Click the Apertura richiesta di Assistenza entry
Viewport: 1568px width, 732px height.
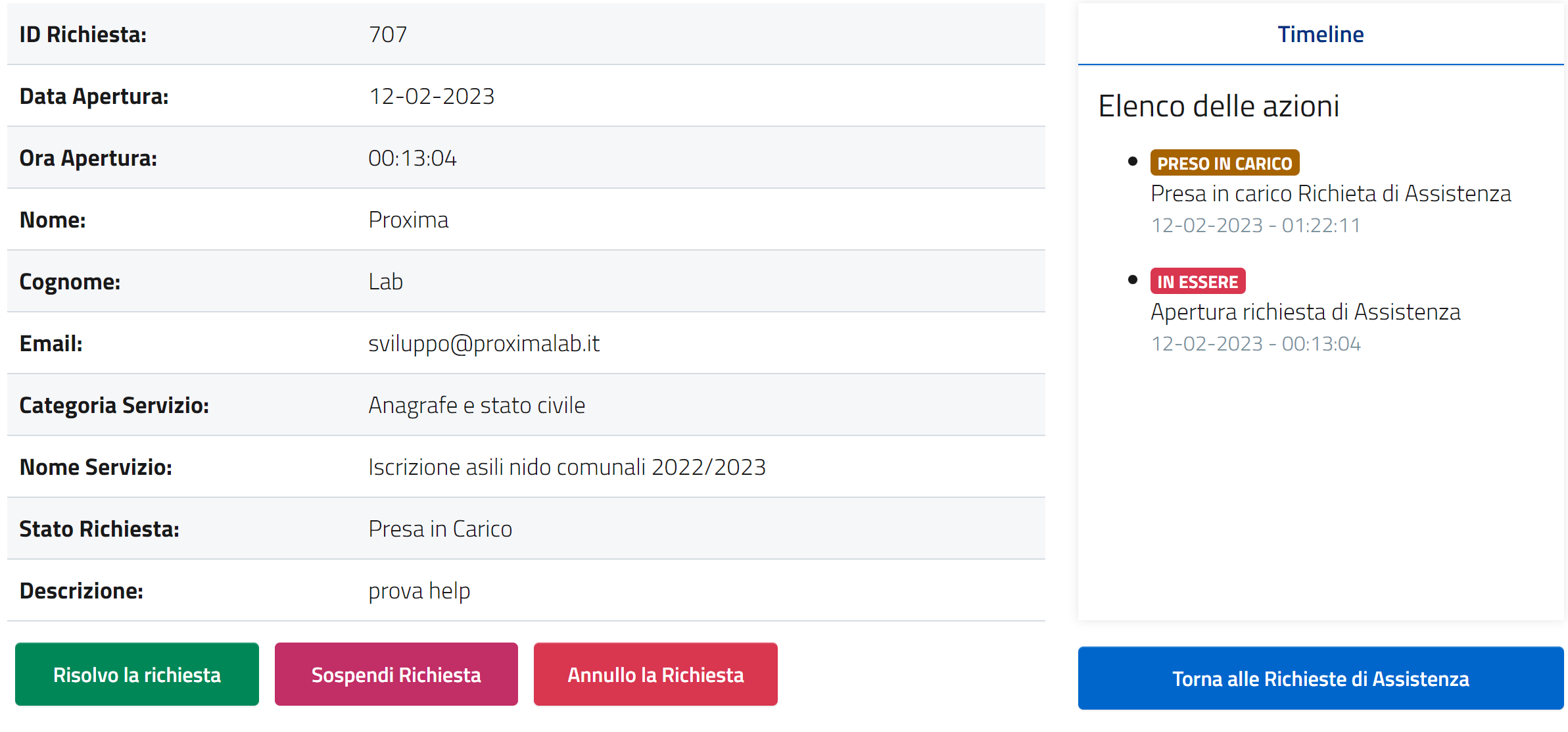(x=1305, y=312)
